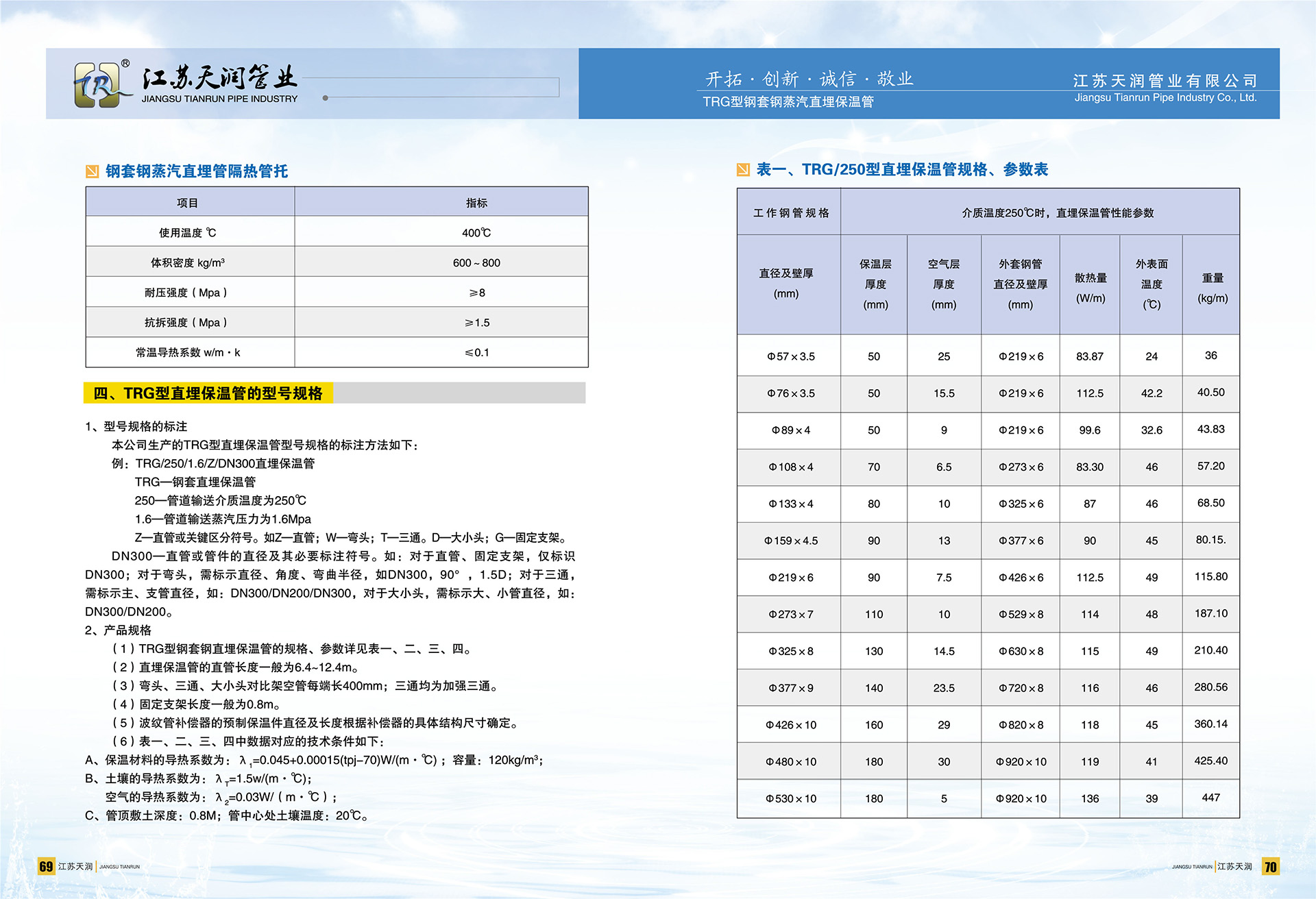Viewport: 1316px width, 899px height.
Task: Click the registered trademark symbol on the logo
Action: pos(125,63)
